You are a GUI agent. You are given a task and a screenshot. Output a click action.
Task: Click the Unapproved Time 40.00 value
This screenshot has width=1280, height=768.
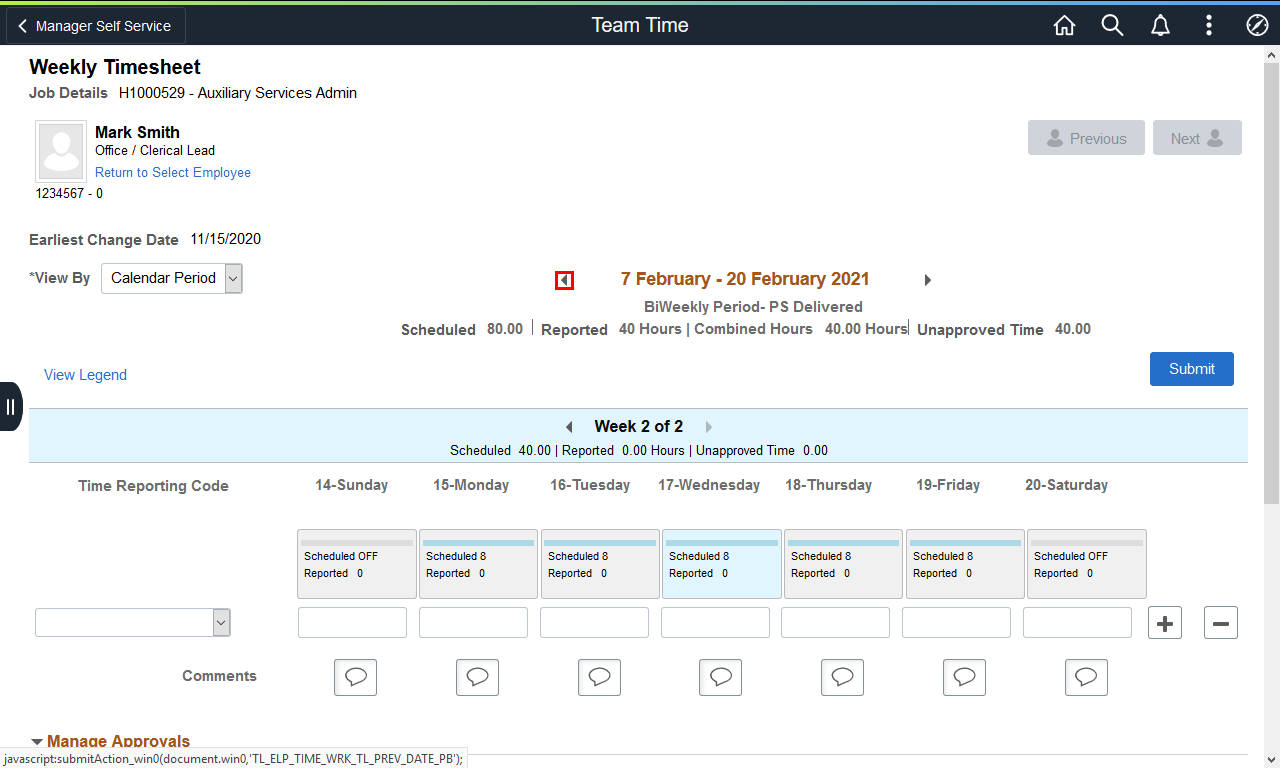[x=1073, y=329]
